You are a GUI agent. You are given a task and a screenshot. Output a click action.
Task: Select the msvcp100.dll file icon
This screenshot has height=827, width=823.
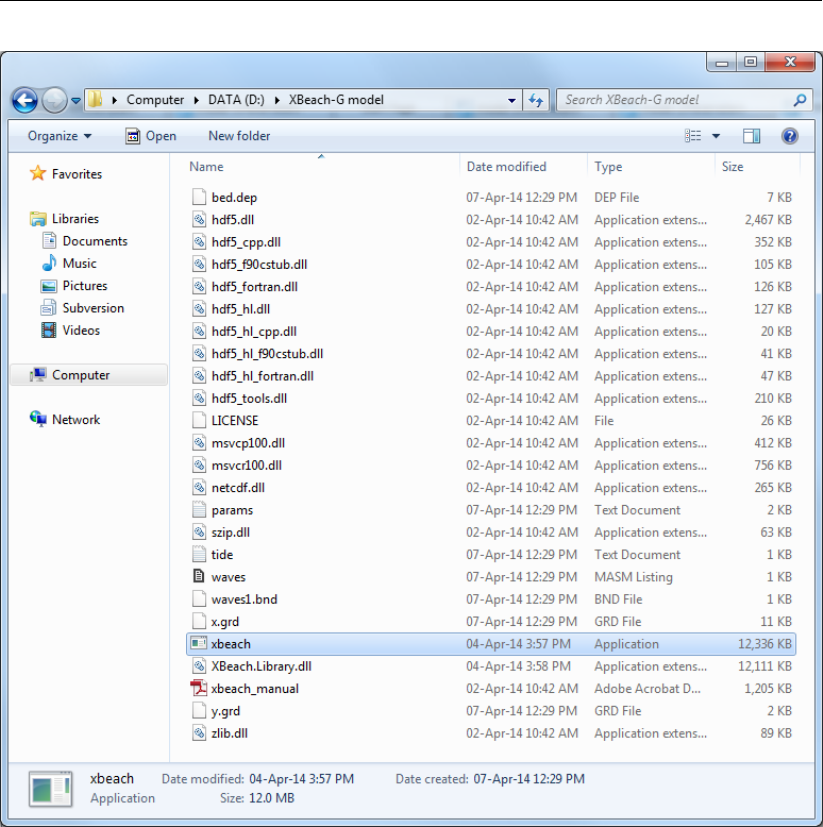(199, 443)
